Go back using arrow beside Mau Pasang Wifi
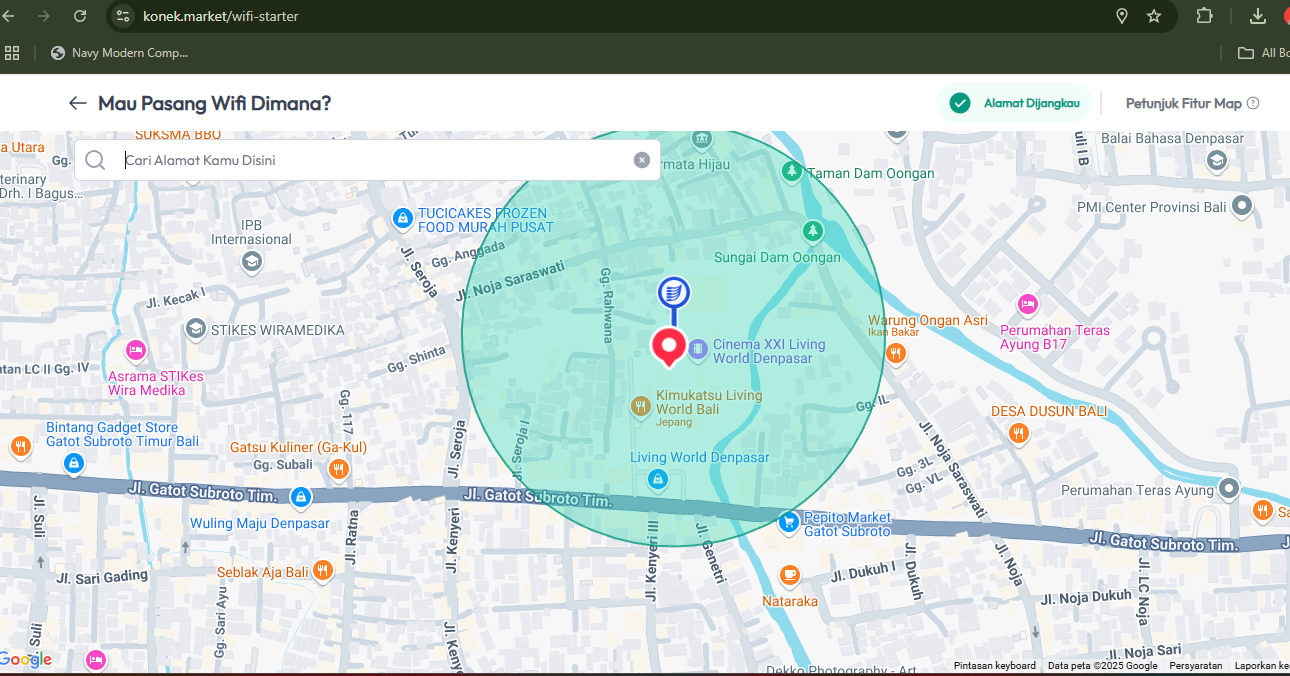Viewport: 1290px width, 676px height. coord(78,103)
